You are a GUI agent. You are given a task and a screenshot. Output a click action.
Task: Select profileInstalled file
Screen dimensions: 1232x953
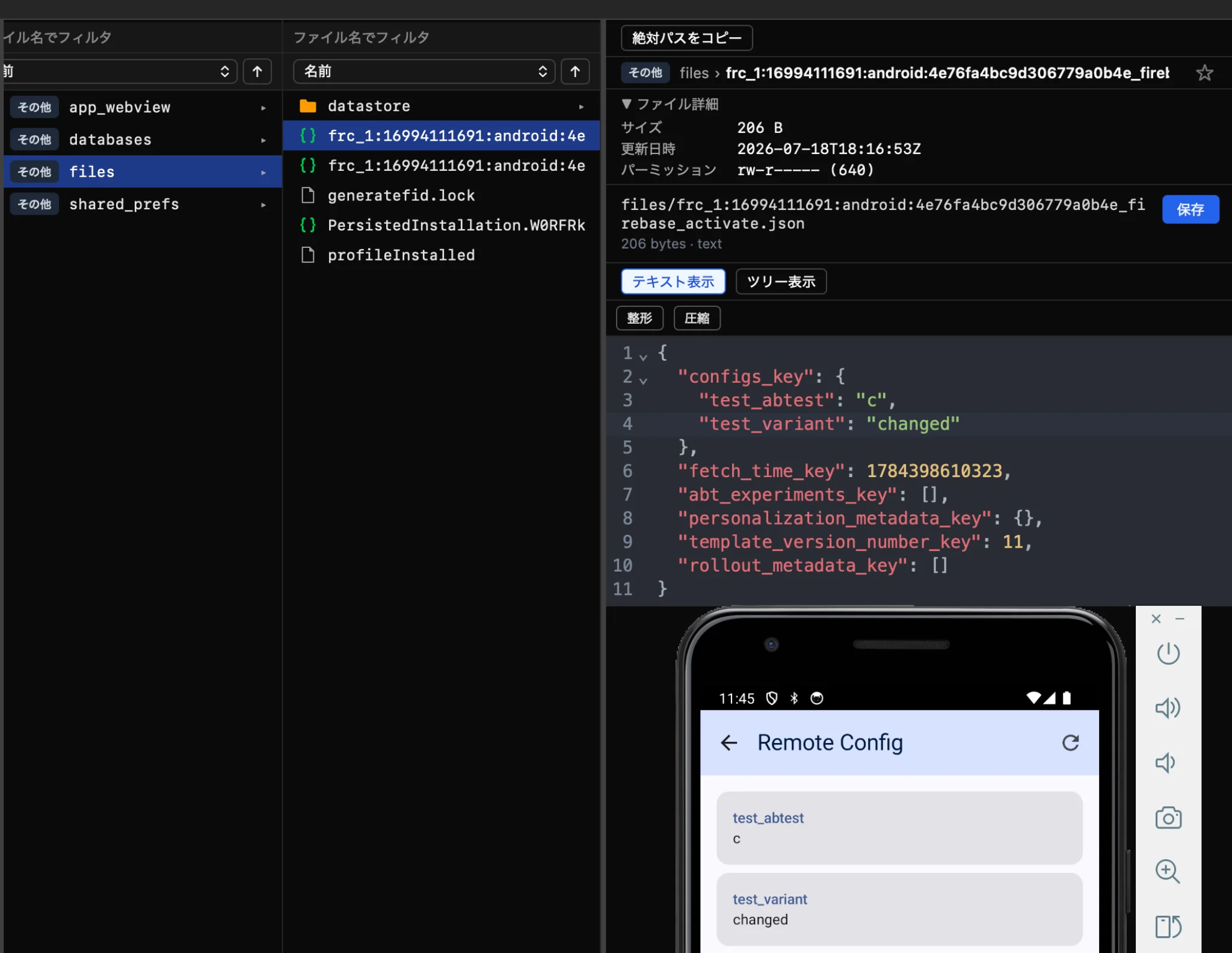pos(442,254)
